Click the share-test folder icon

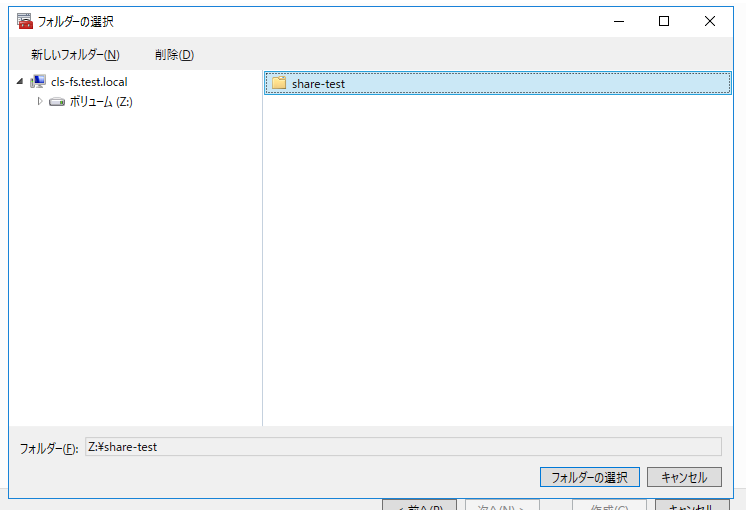coord(279,83)
